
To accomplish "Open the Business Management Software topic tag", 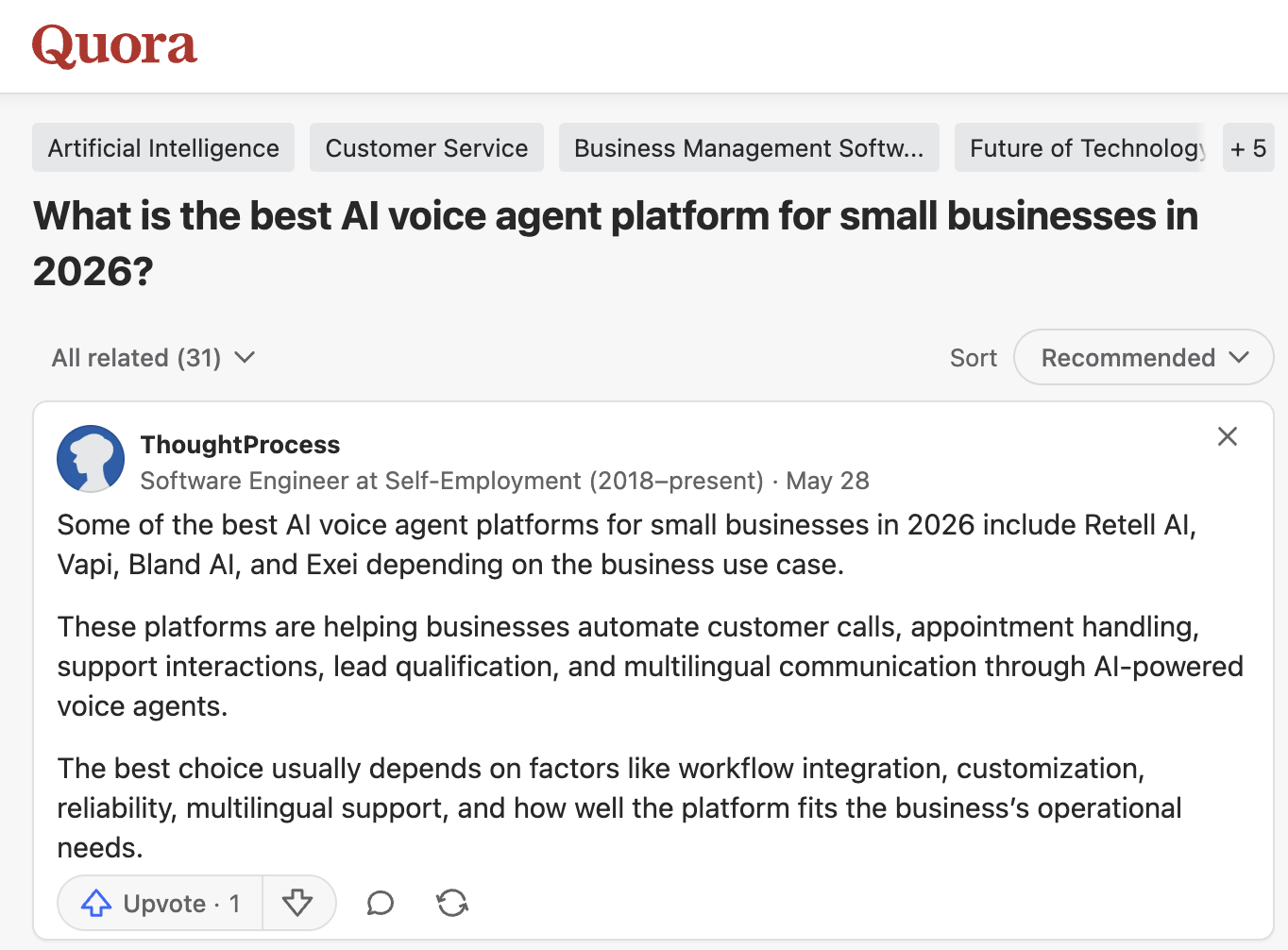I will point(749,148).
